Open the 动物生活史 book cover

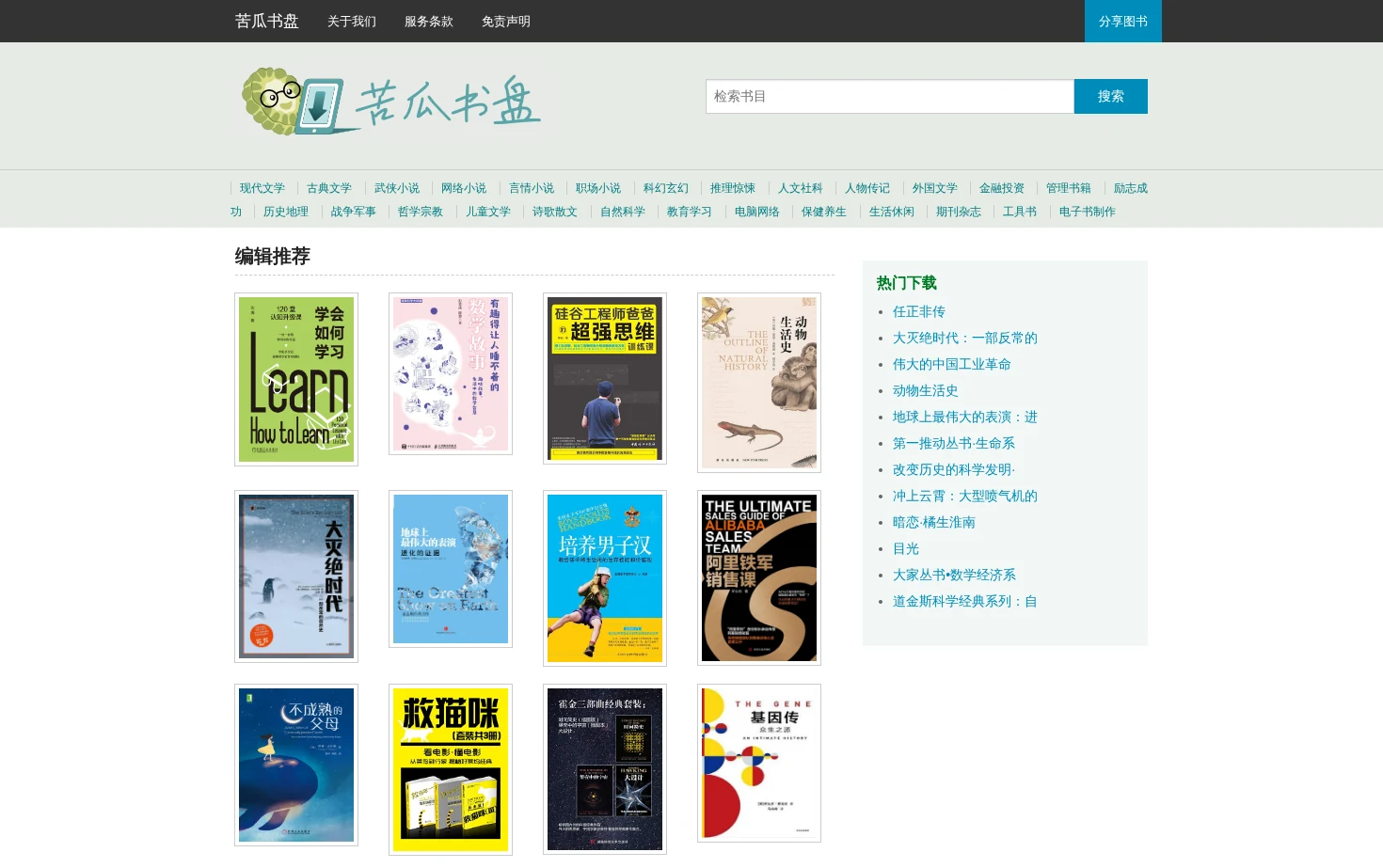click(x=759, y=383)
